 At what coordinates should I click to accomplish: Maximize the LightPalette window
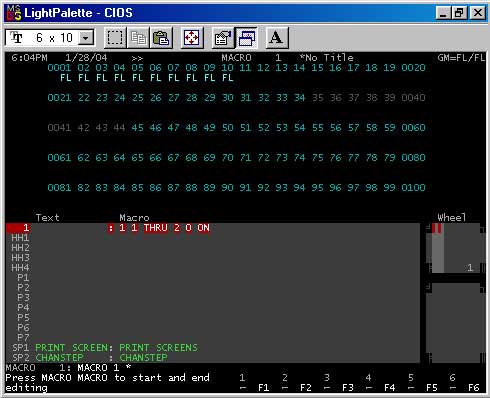459,13
